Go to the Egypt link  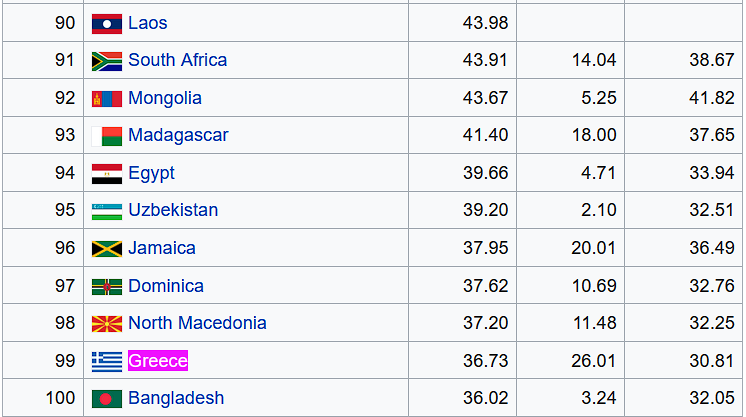tap(151, 173)
